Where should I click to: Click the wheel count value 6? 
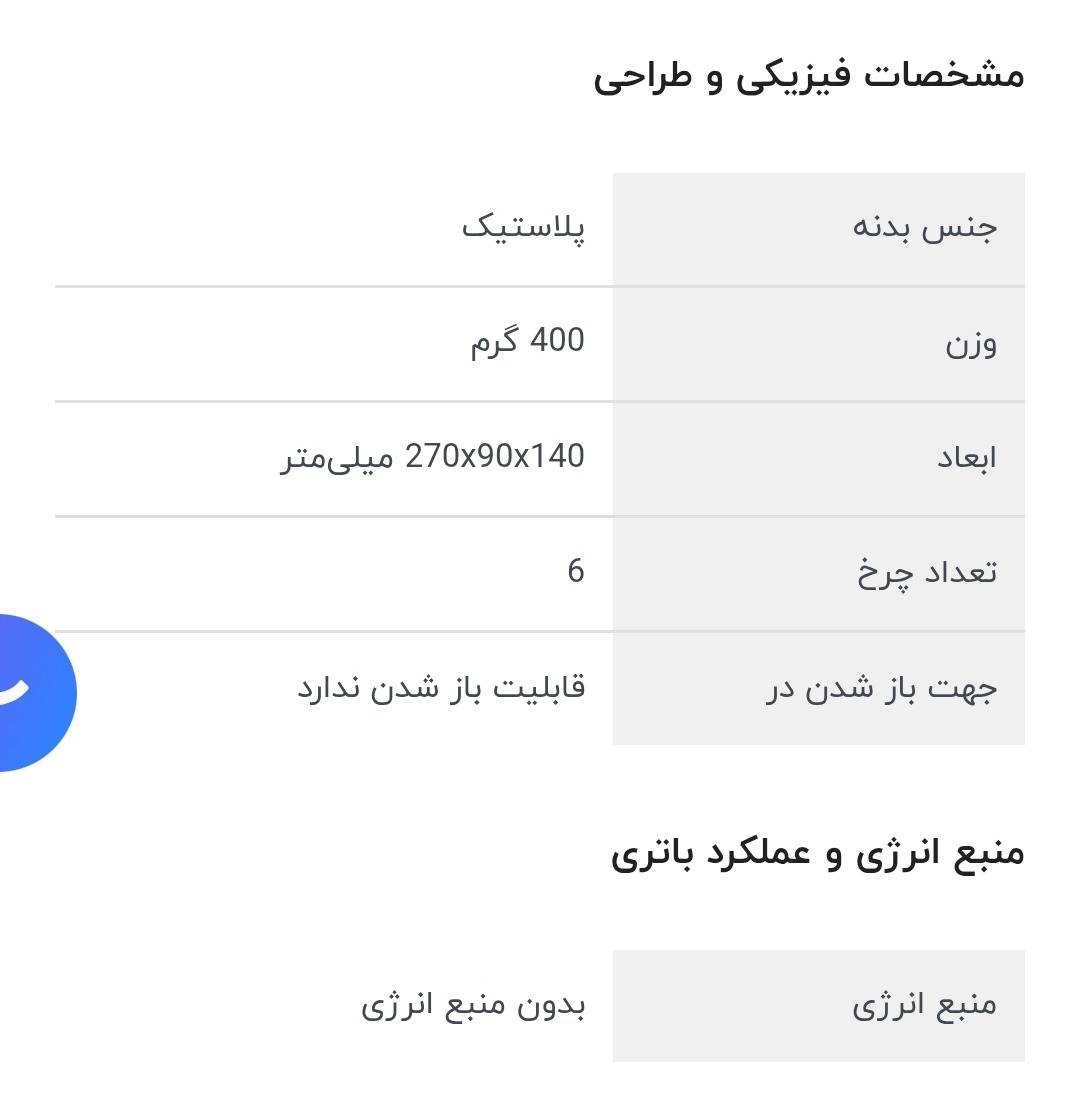pos(575,572)
